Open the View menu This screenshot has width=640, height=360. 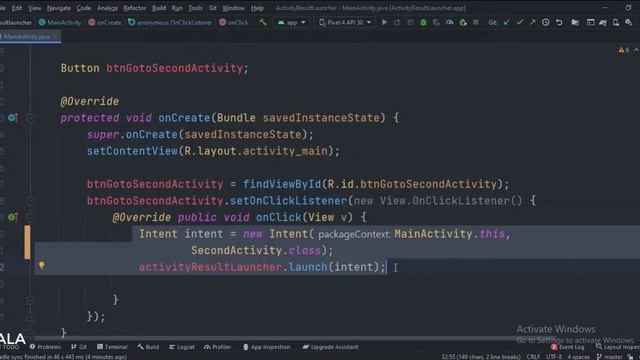coord(34,8)
